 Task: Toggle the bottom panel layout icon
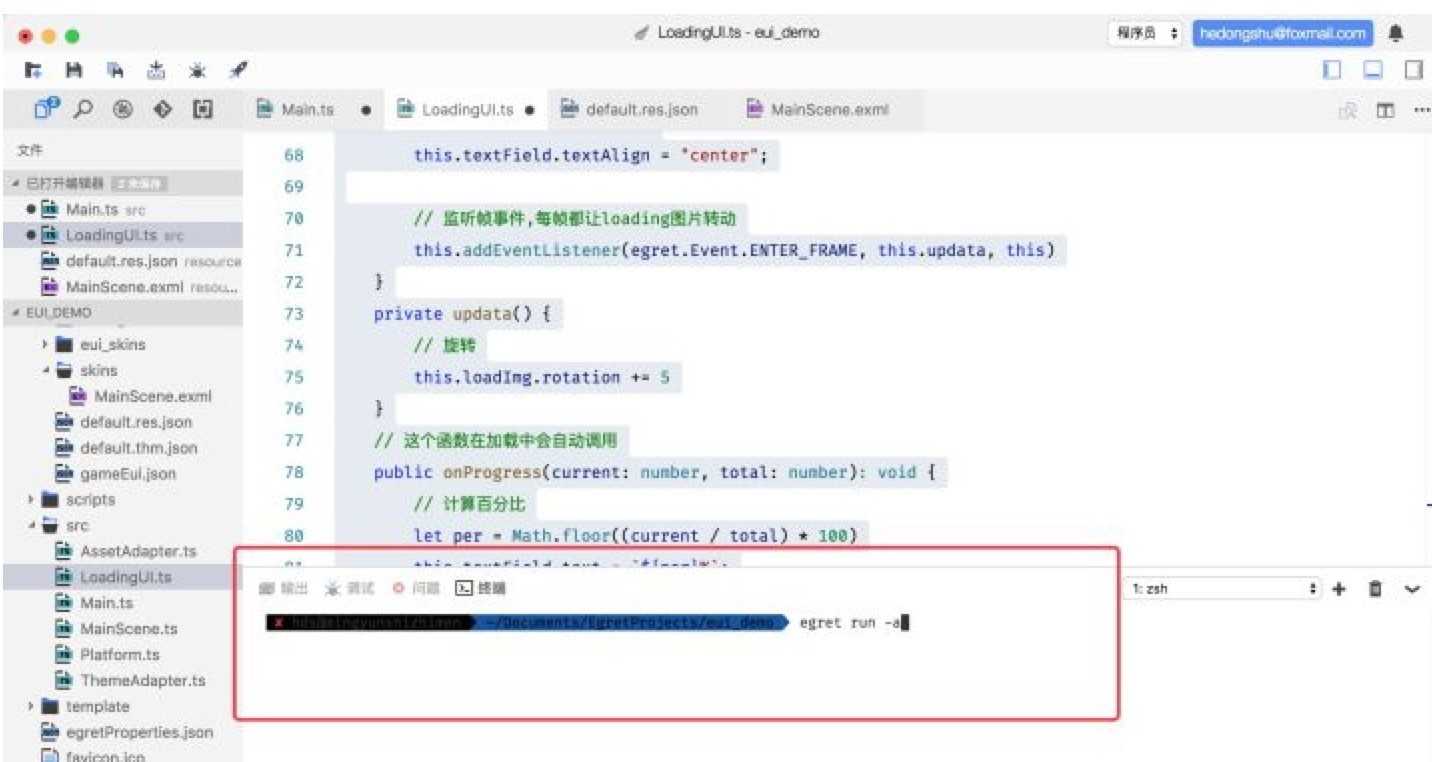pyautogui.click(x=1373, y=70)
